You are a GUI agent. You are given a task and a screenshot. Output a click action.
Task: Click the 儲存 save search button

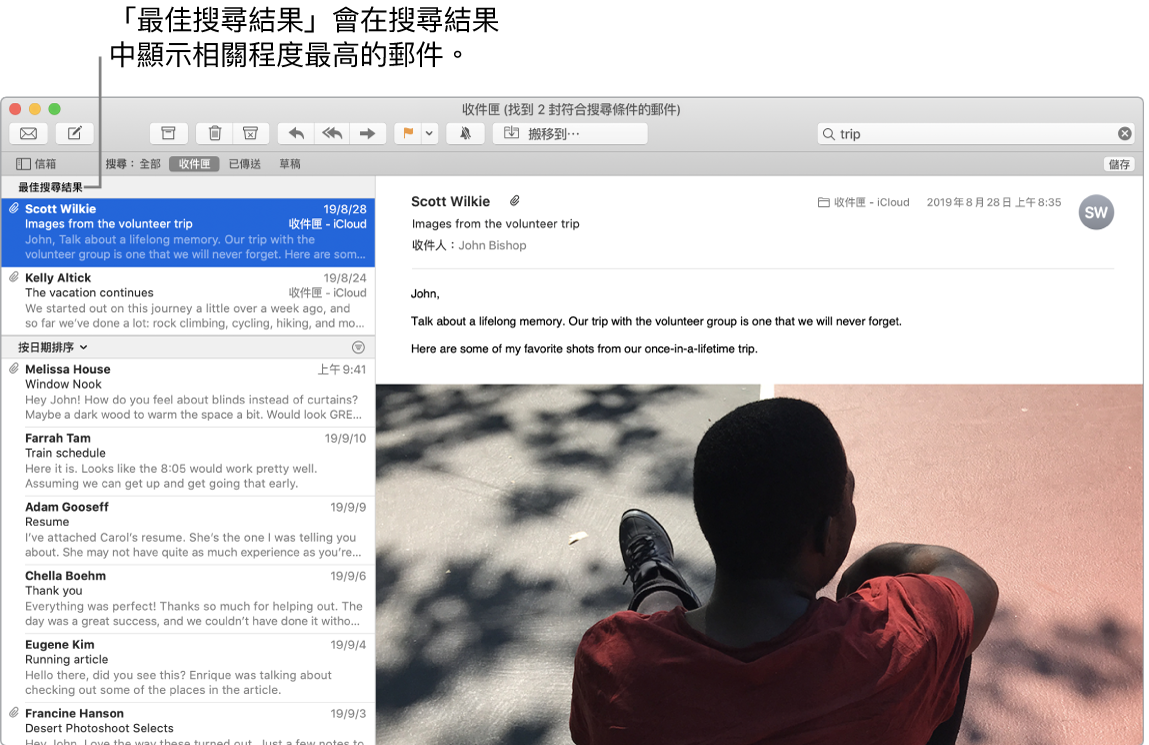click(1119, 163)
